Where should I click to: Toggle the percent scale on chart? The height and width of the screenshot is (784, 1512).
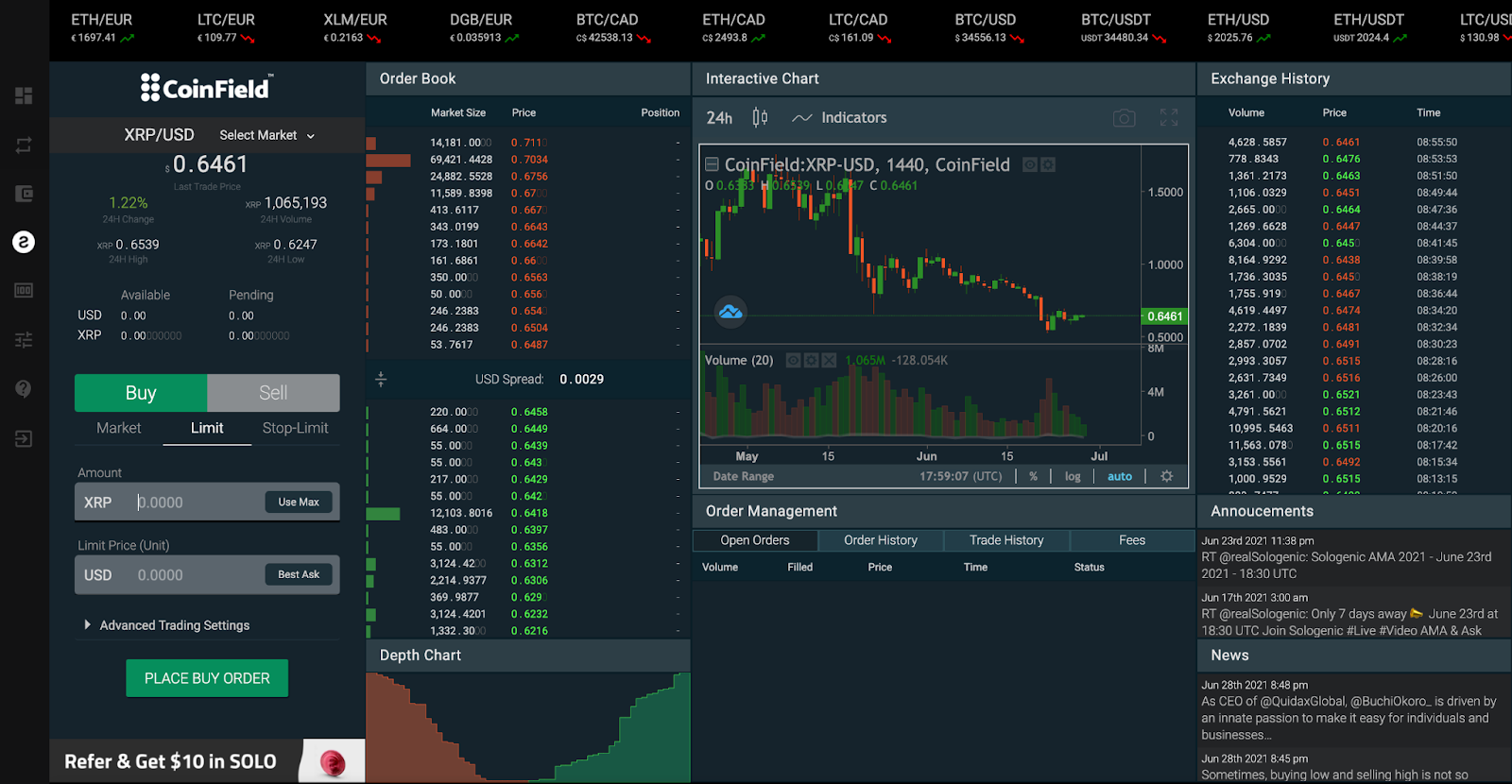(x=1033, y=476)
